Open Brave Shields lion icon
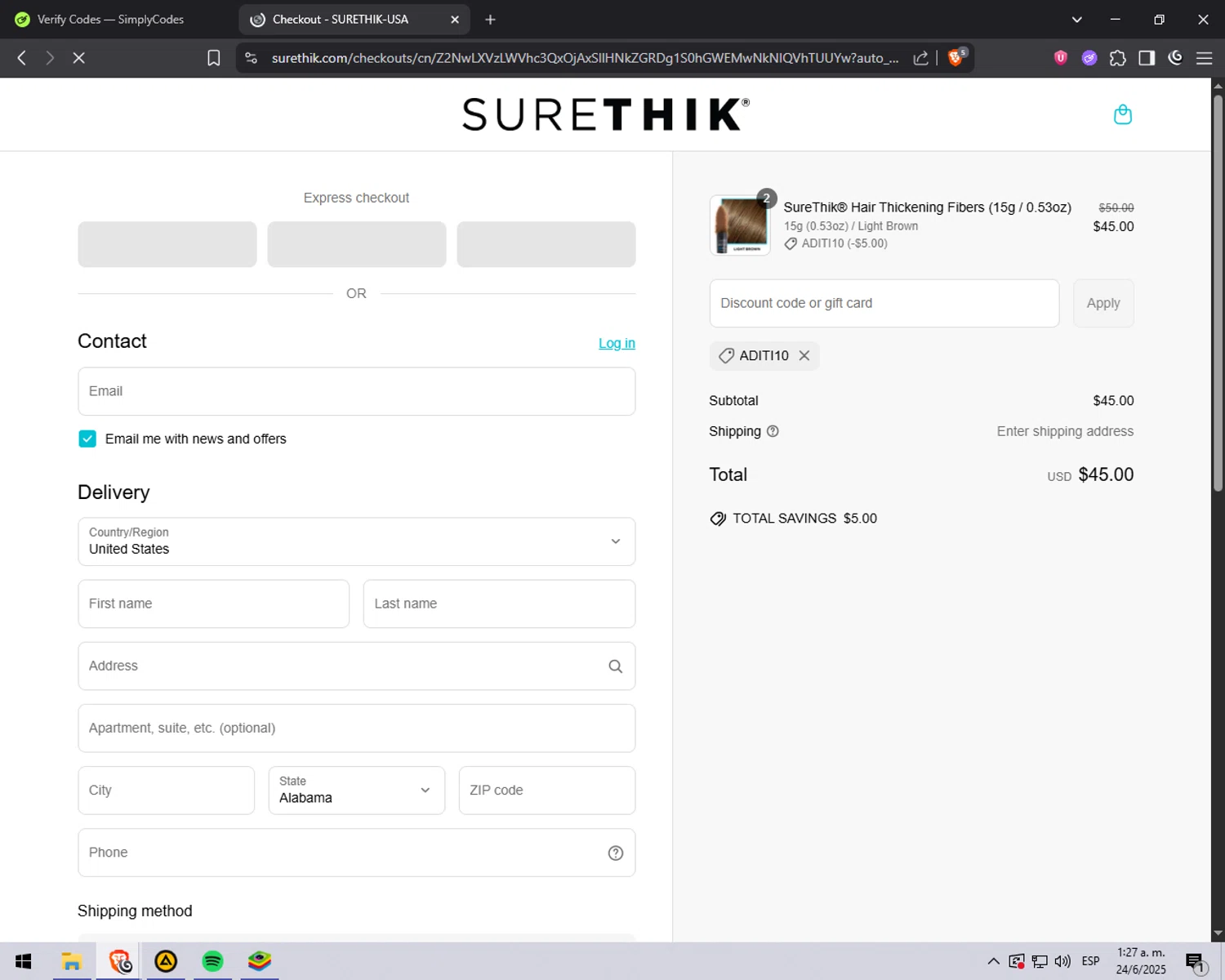This screenshot has height=980, width=1225. tap(956, 57)
